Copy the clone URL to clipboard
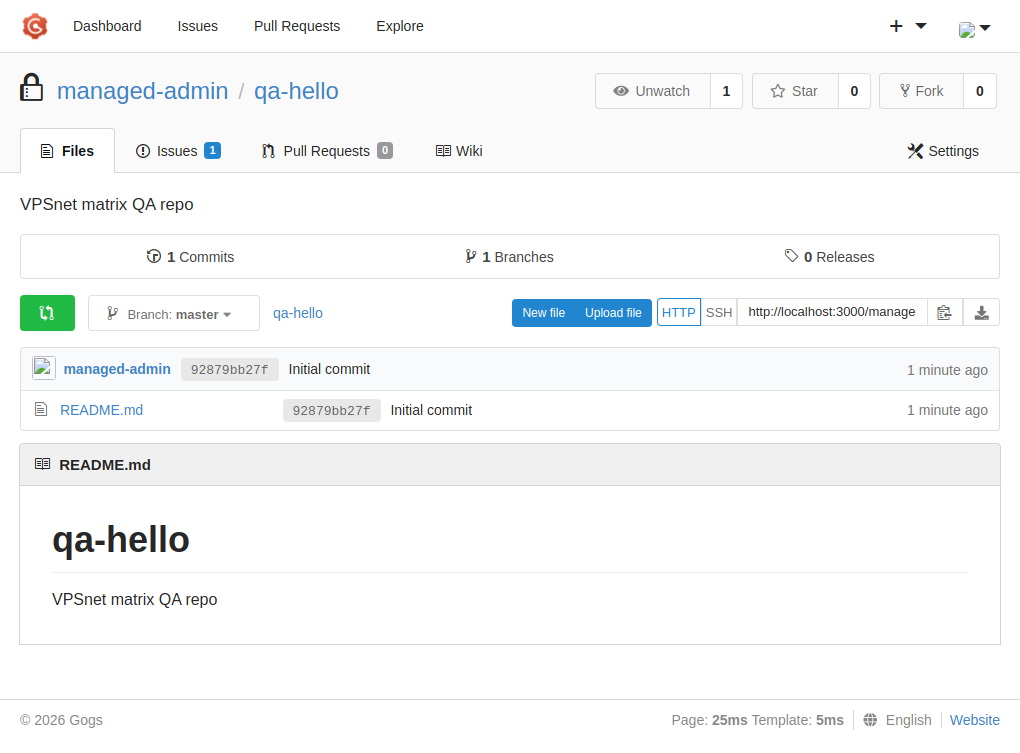The image size is (1020, 753). coord(945,313)
